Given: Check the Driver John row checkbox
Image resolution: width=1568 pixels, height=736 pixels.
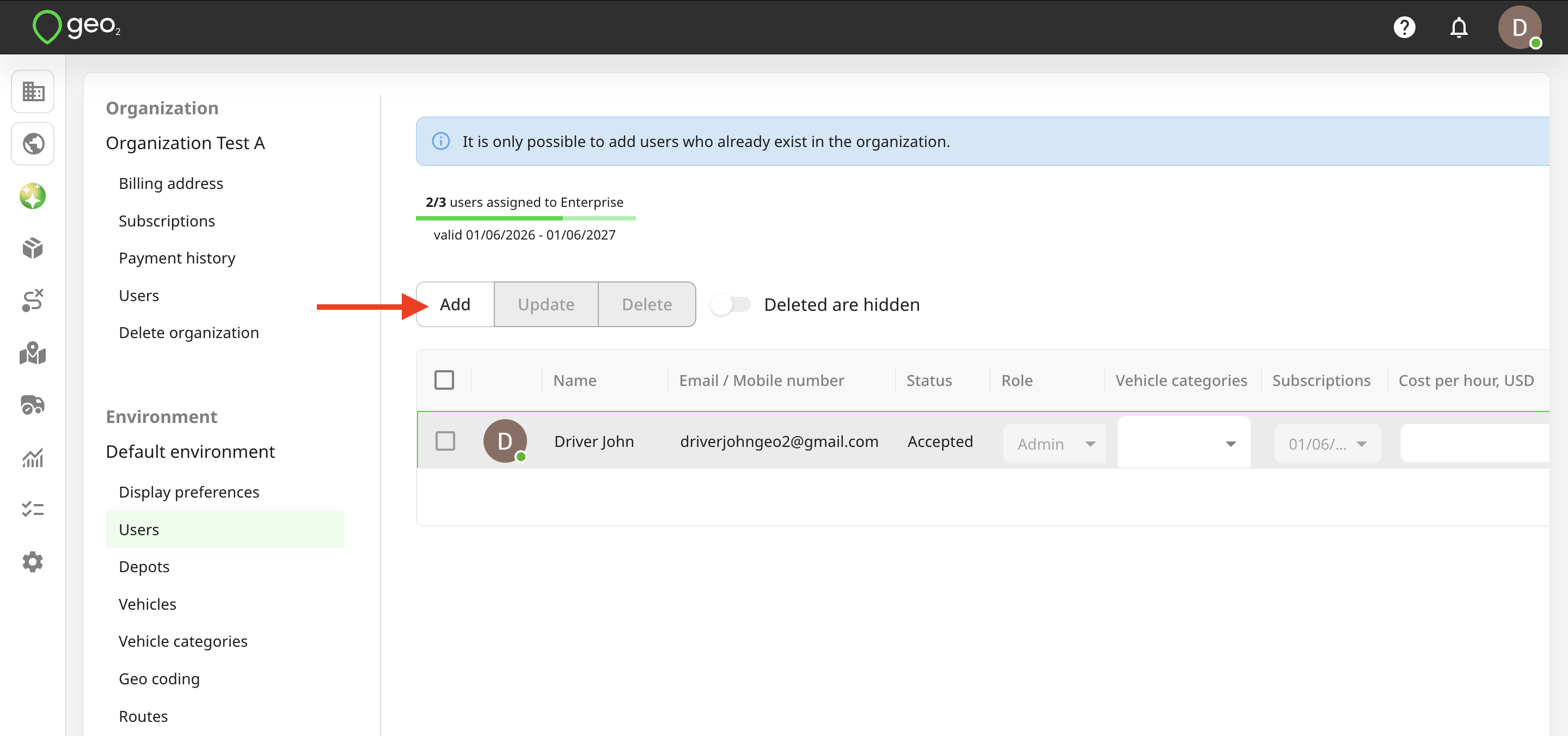Looking at the screenshot, I should tap(445, 441).
